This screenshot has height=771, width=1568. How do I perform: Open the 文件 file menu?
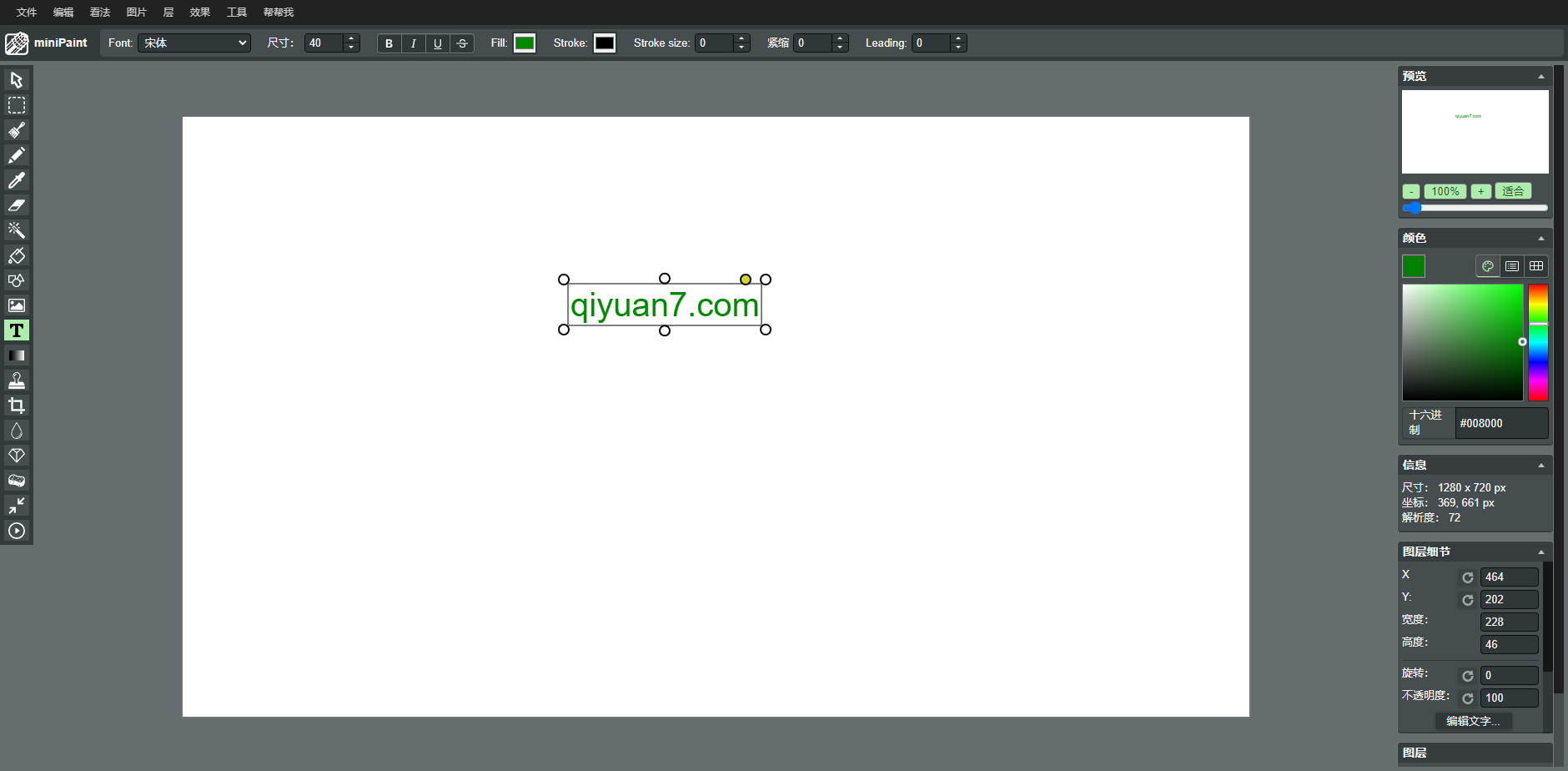pos(27,13)
